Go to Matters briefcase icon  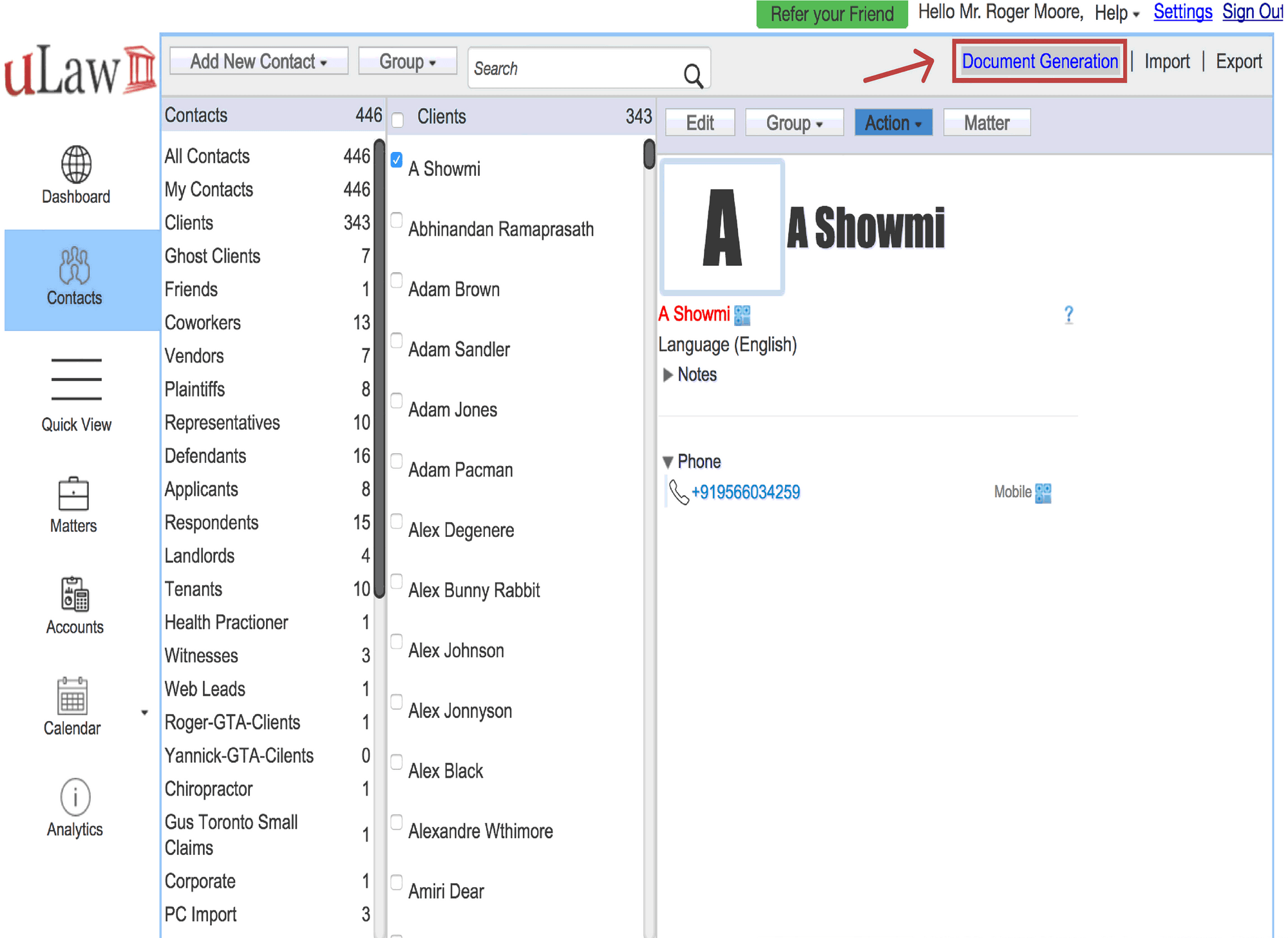(x=73, y=494)
